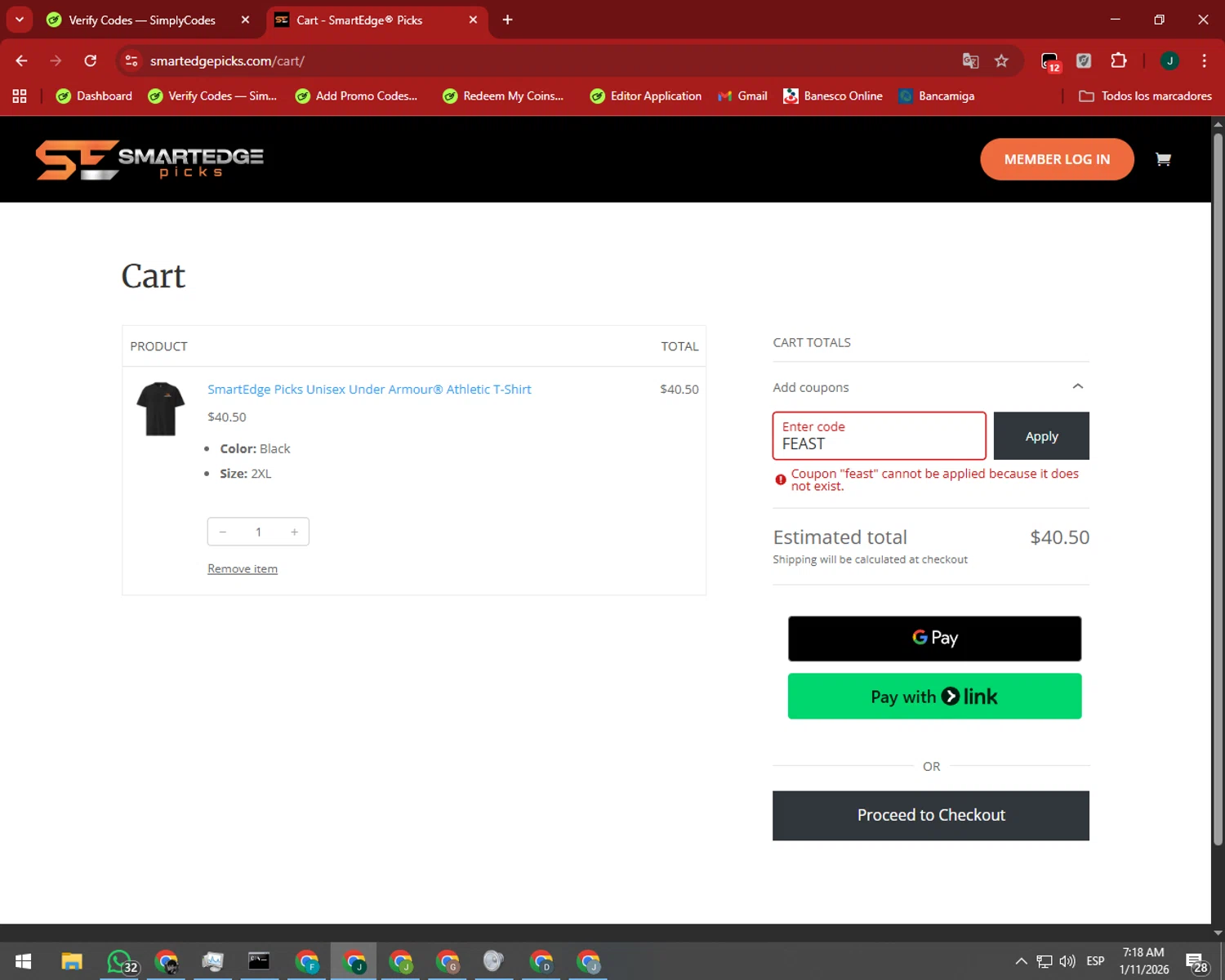The width and height of the screenshot is (1225, 980).
Task: Open the Redeem My Coins bookmark
Action: (503, 96)
